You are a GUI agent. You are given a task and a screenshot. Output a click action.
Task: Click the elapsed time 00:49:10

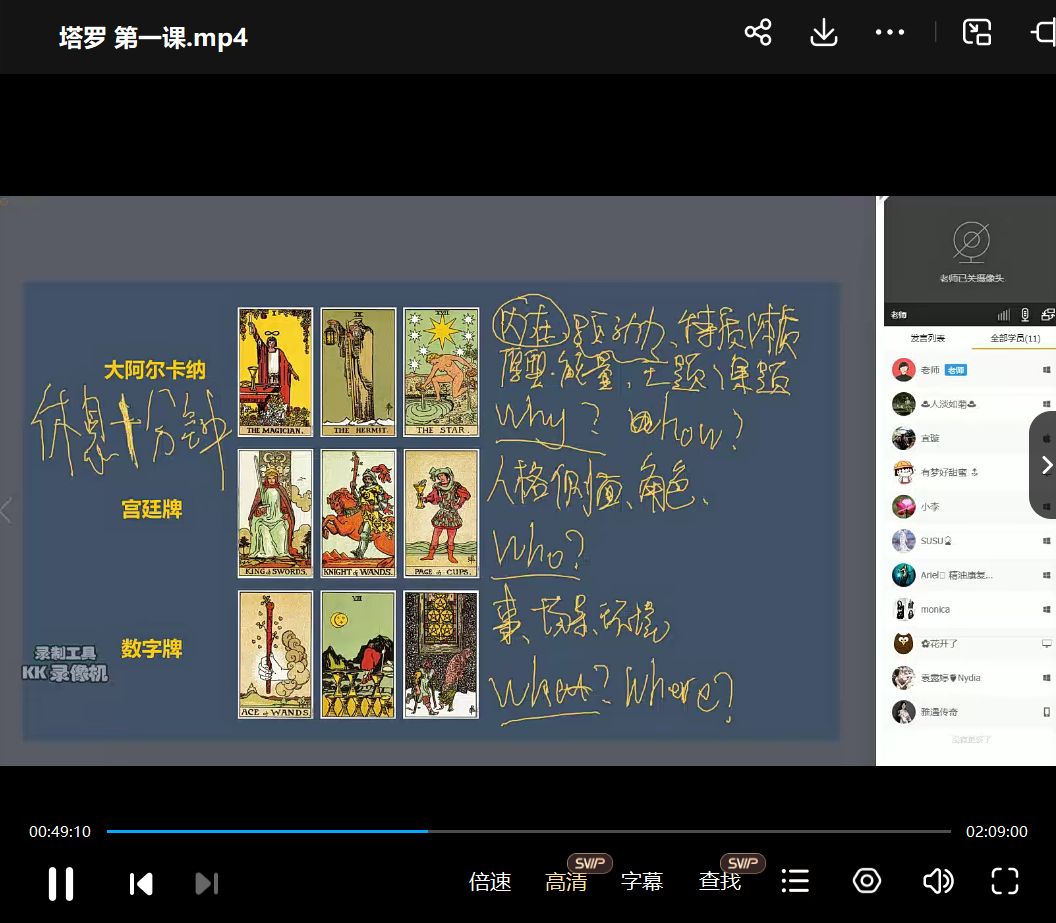tap(60, 831)
